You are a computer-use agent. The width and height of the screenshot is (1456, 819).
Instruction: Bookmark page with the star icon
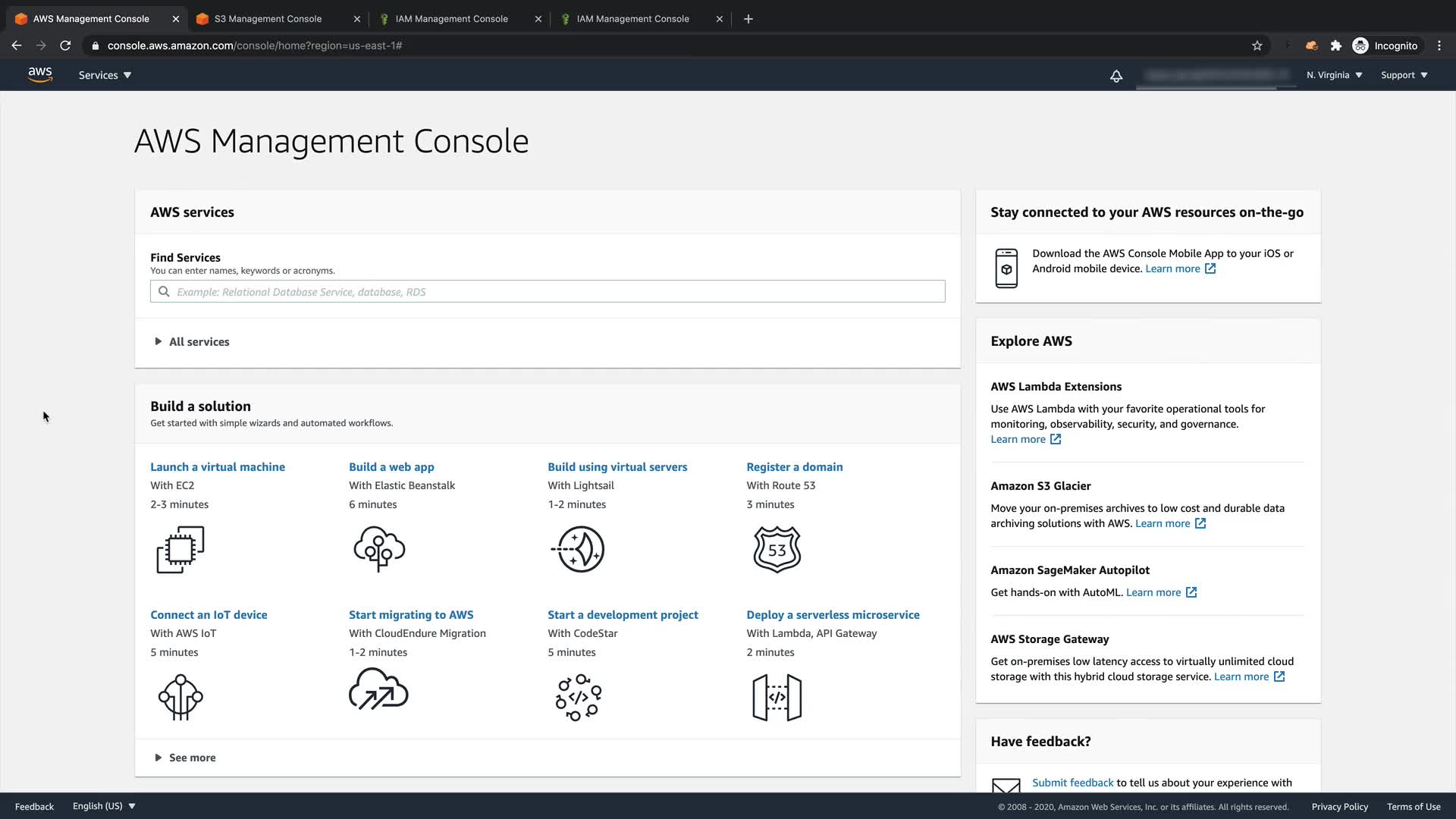[1257, 45]
